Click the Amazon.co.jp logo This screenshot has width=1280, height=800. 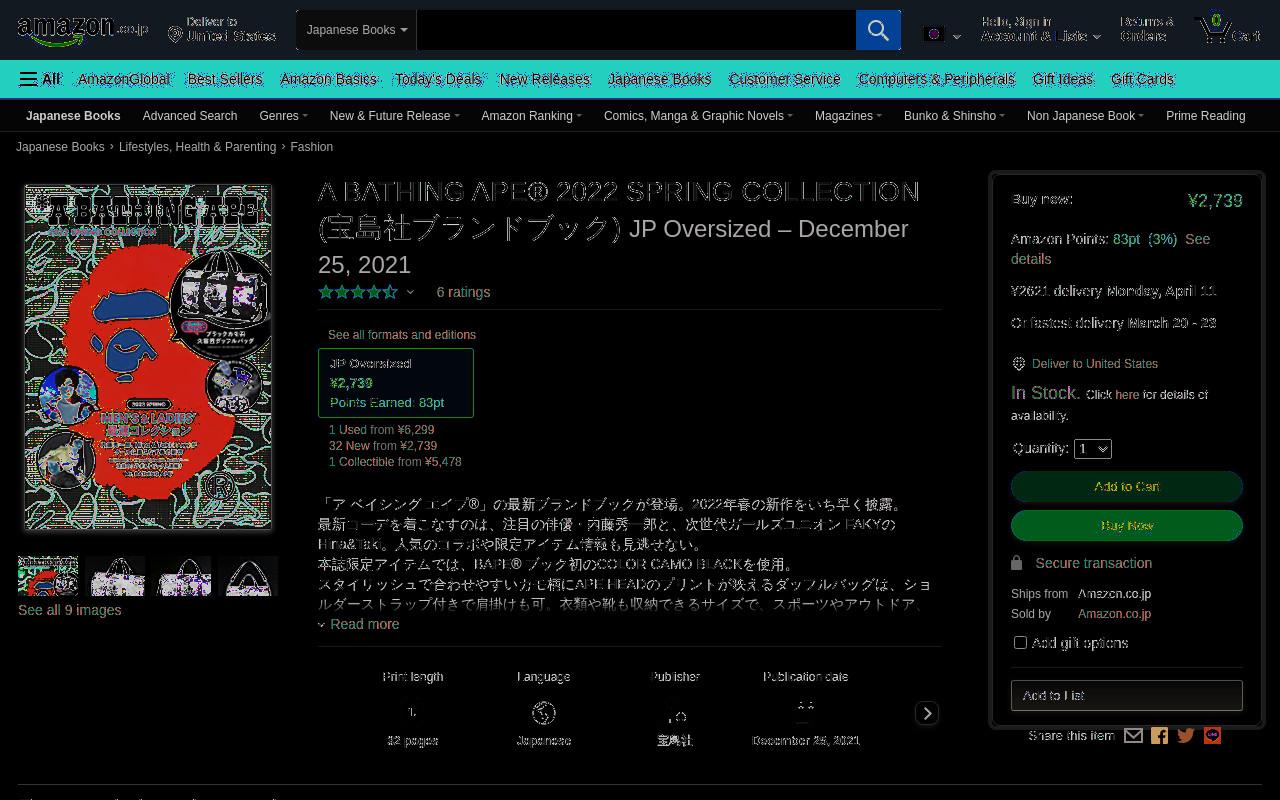(x=82, y=30)
